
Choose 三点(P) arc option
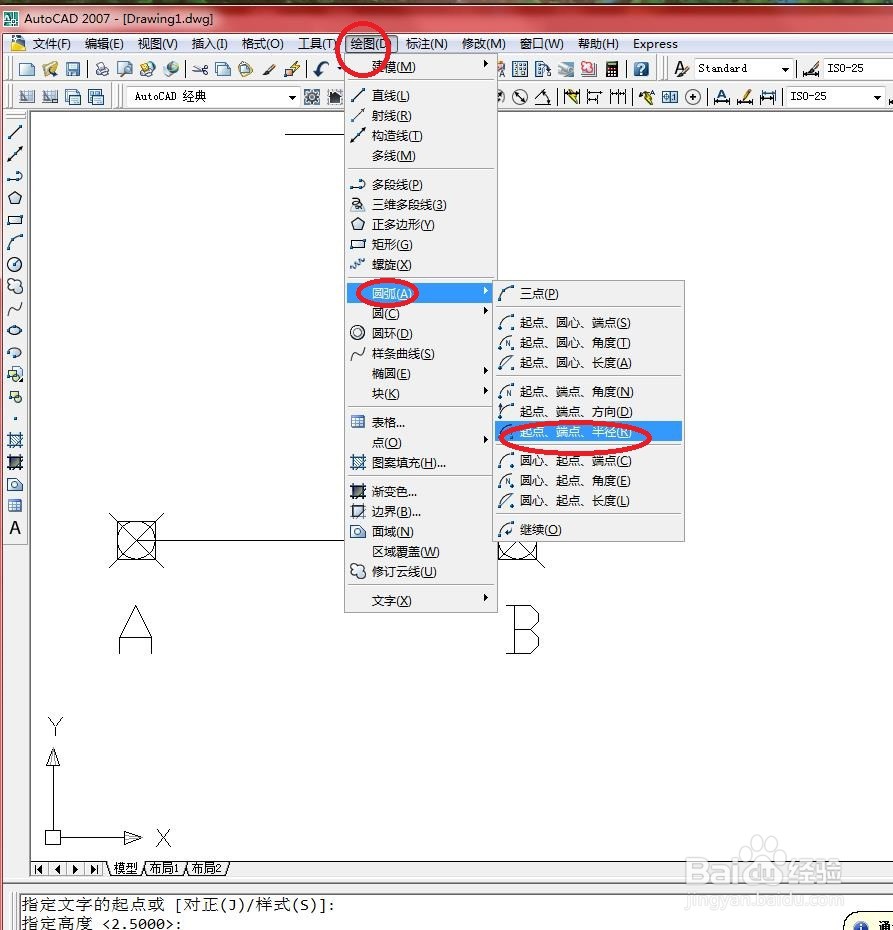click(588, 293)
